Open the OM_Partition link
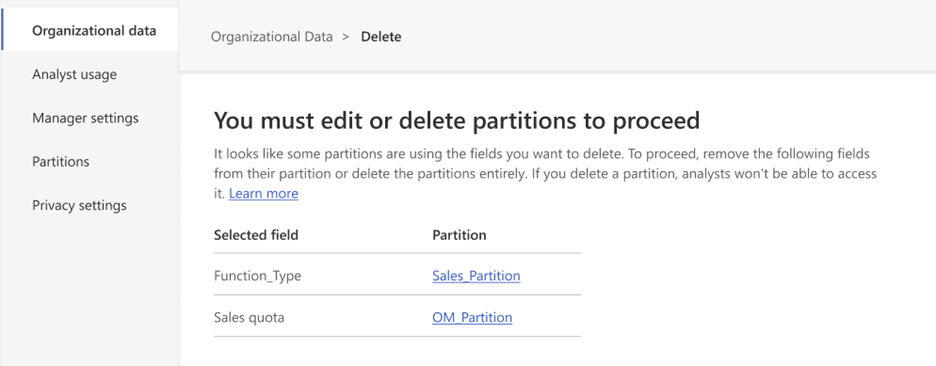 [x=472, y=318]
